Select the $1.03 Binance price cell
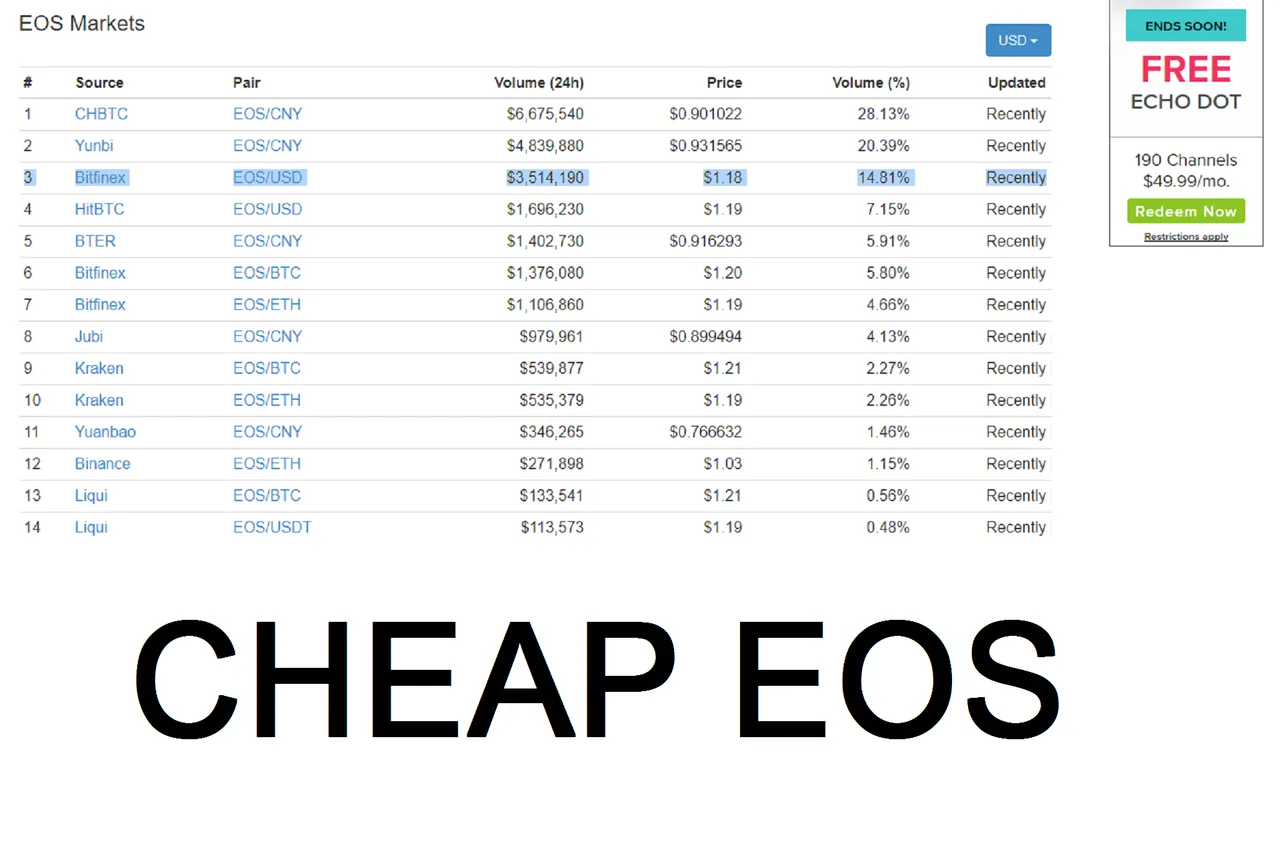 pyautogui.click(x=723, y=465)
